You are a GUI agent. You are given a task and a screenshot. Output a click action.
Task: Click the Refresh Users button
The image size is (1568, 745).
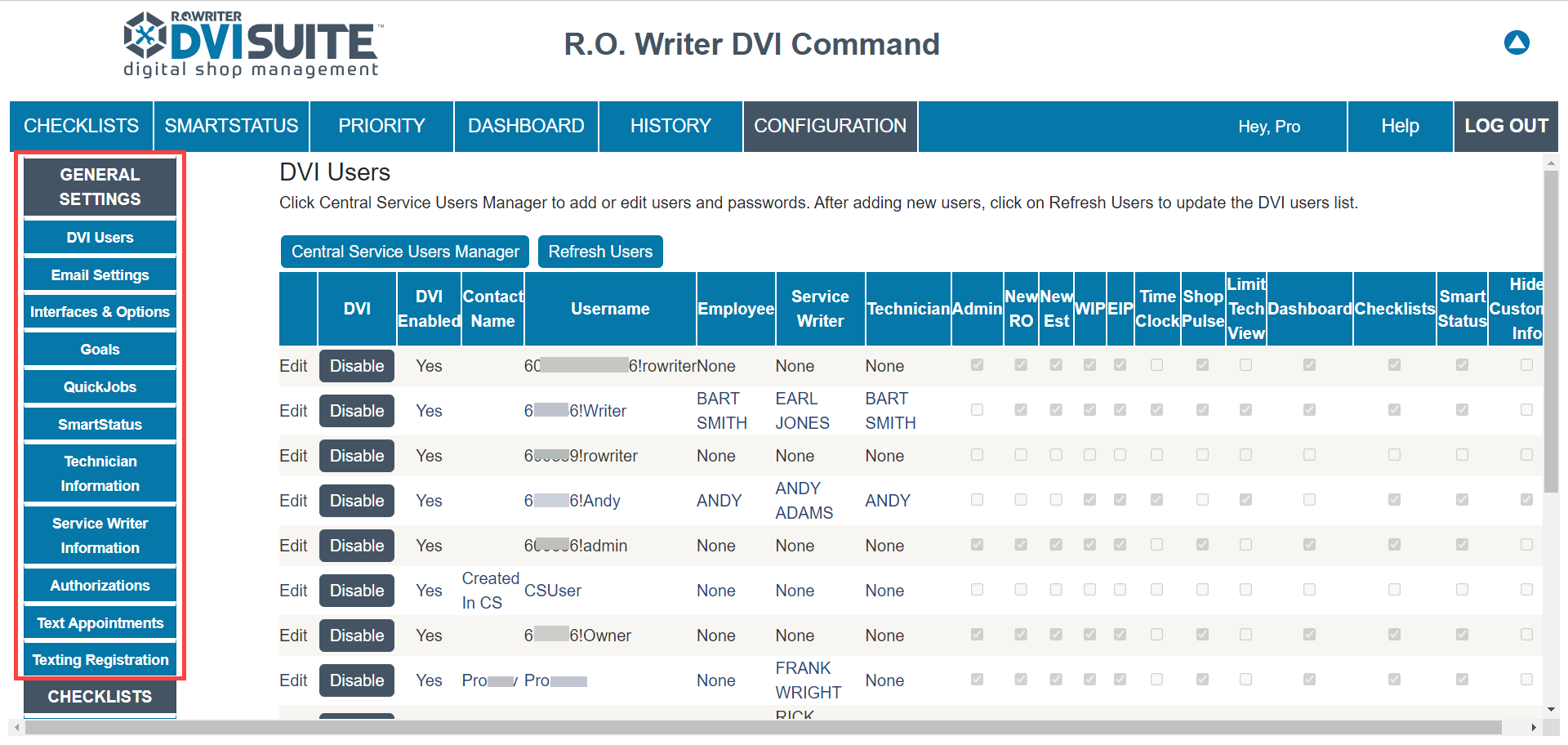600,252
